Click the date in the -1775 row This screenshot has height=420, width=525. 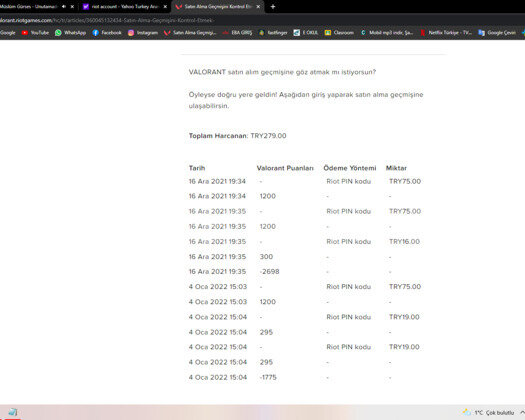pos(218,377)
